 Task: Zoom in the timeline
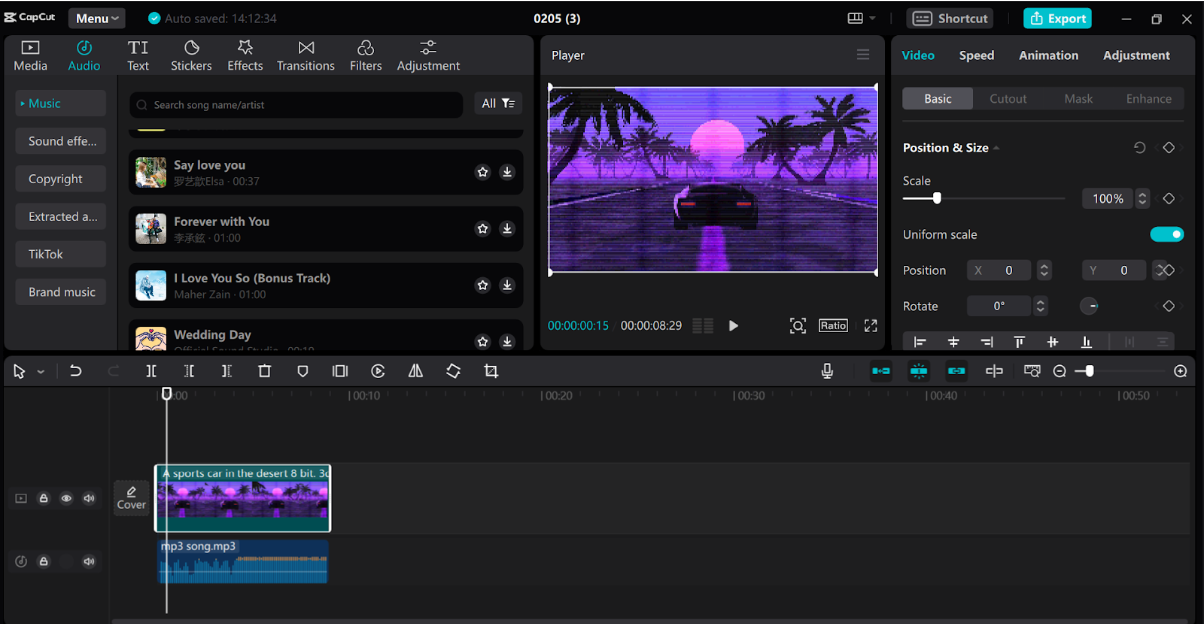coord(1180,371)
